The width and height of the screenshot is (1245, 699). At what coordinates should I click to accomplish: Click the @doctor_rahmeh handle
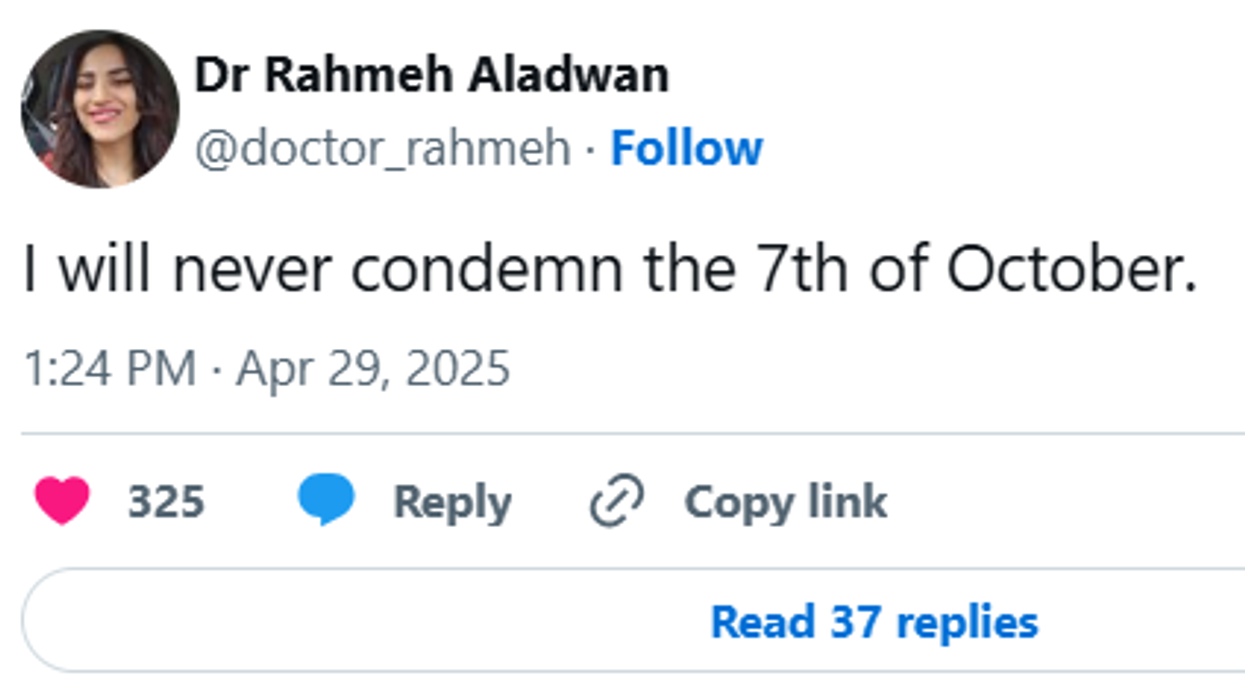tap(382, 149)
